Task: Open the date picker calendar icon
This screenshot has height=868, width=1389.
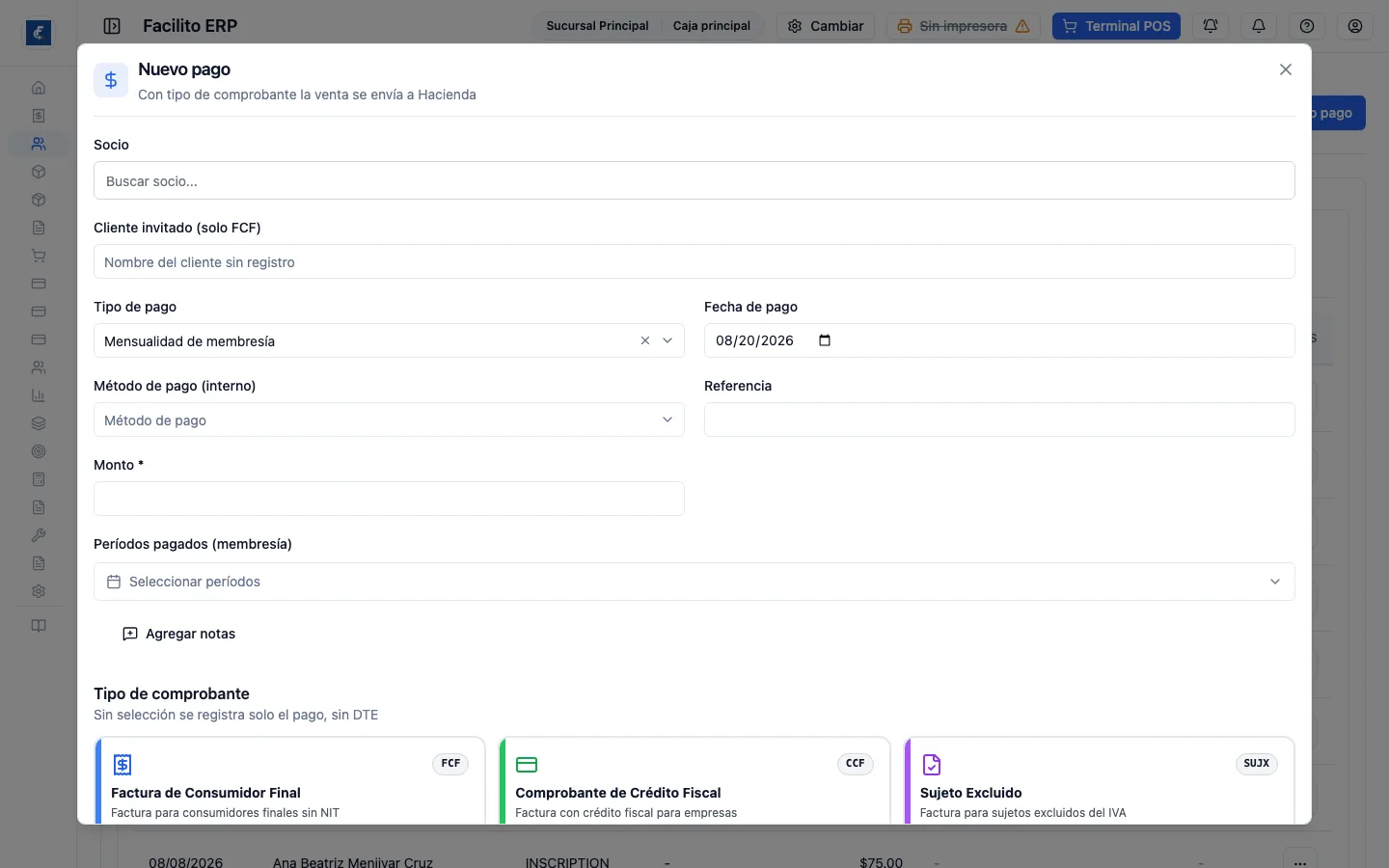Action: coord(825,340)
